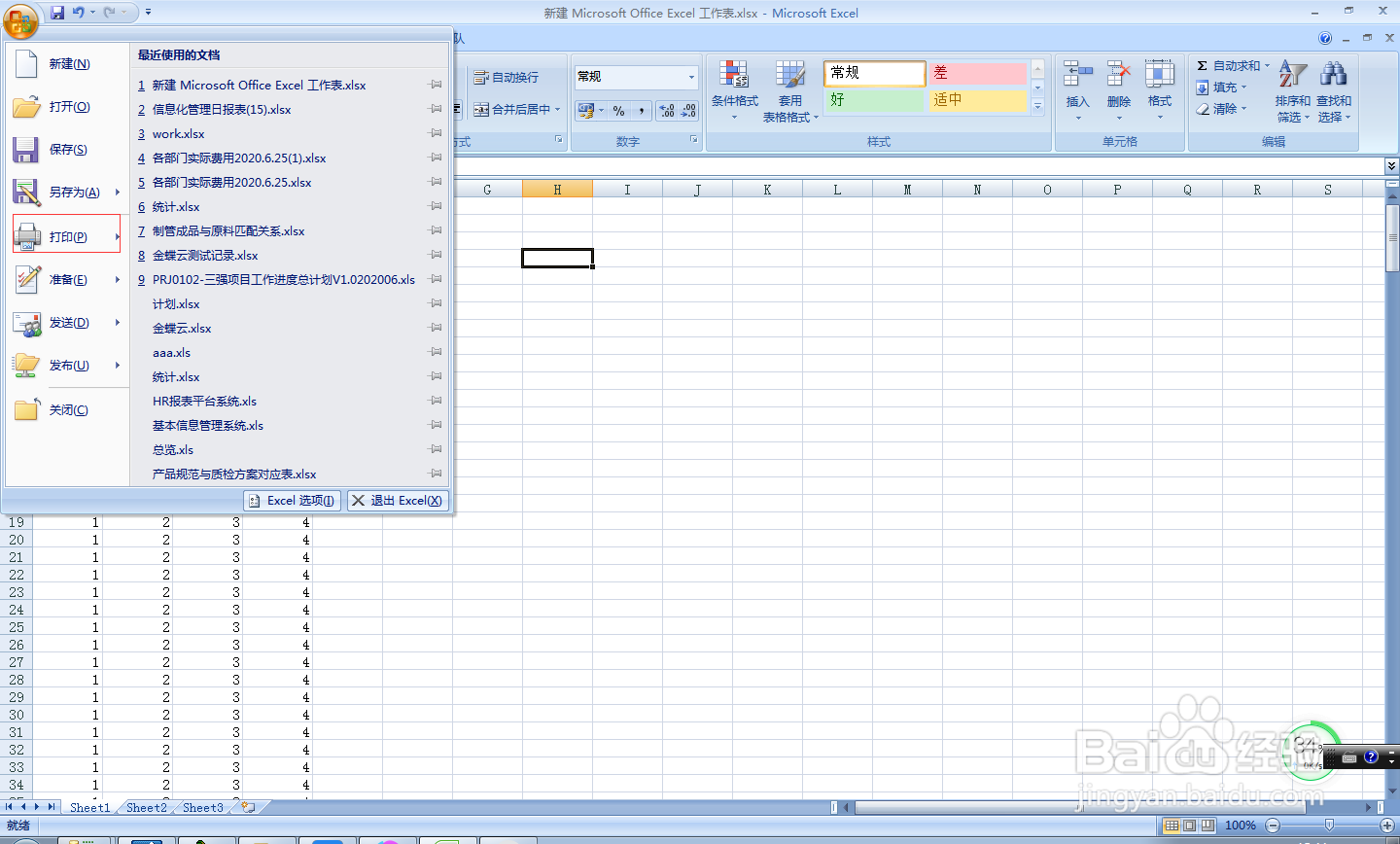Pin 计划.xlsx in recent documents
Viewport: 1400px width, 844px height.
pos(436,303)
